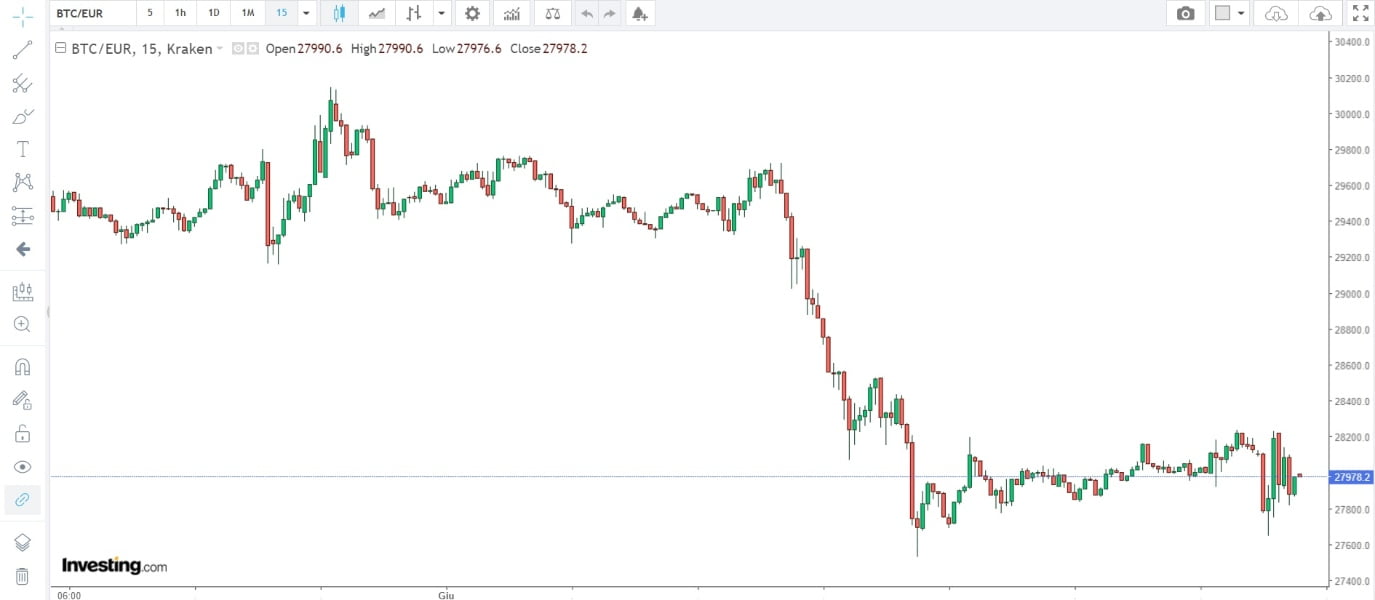Screen dimensions: 1375x600
Task: Save chart with cloud upload icon
Action: (x=1320, y=14)
